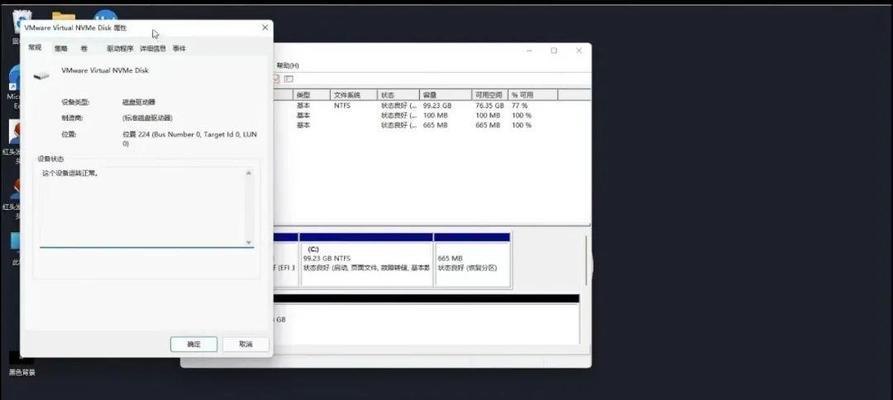893x400 pixels.
Task: Click the (标准磁盘驱动器) manufacturer value
Action: pyautogui.click(x=148, y=118)
